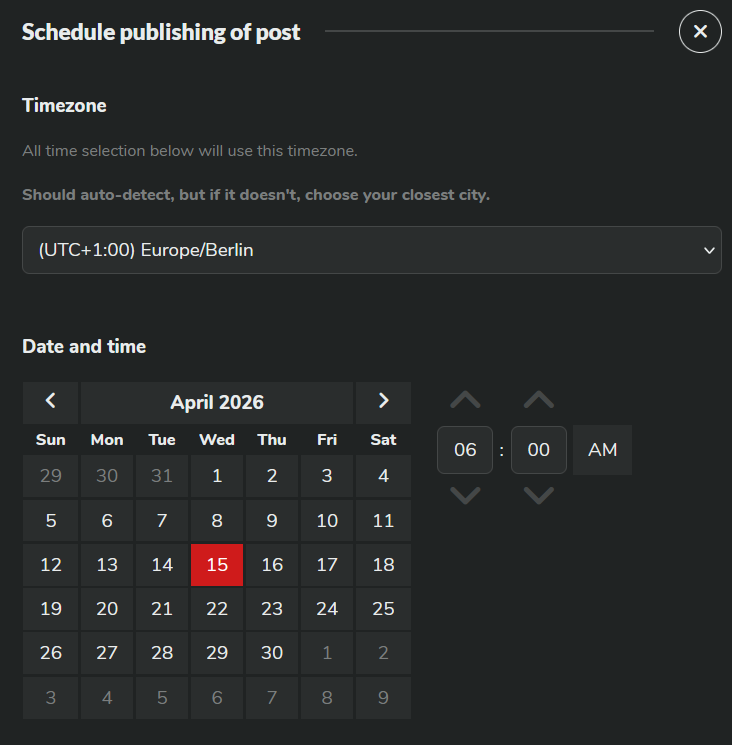732x745 pixels.
Task: Pick April 30 on the calendar
Action: pos(272,653)
